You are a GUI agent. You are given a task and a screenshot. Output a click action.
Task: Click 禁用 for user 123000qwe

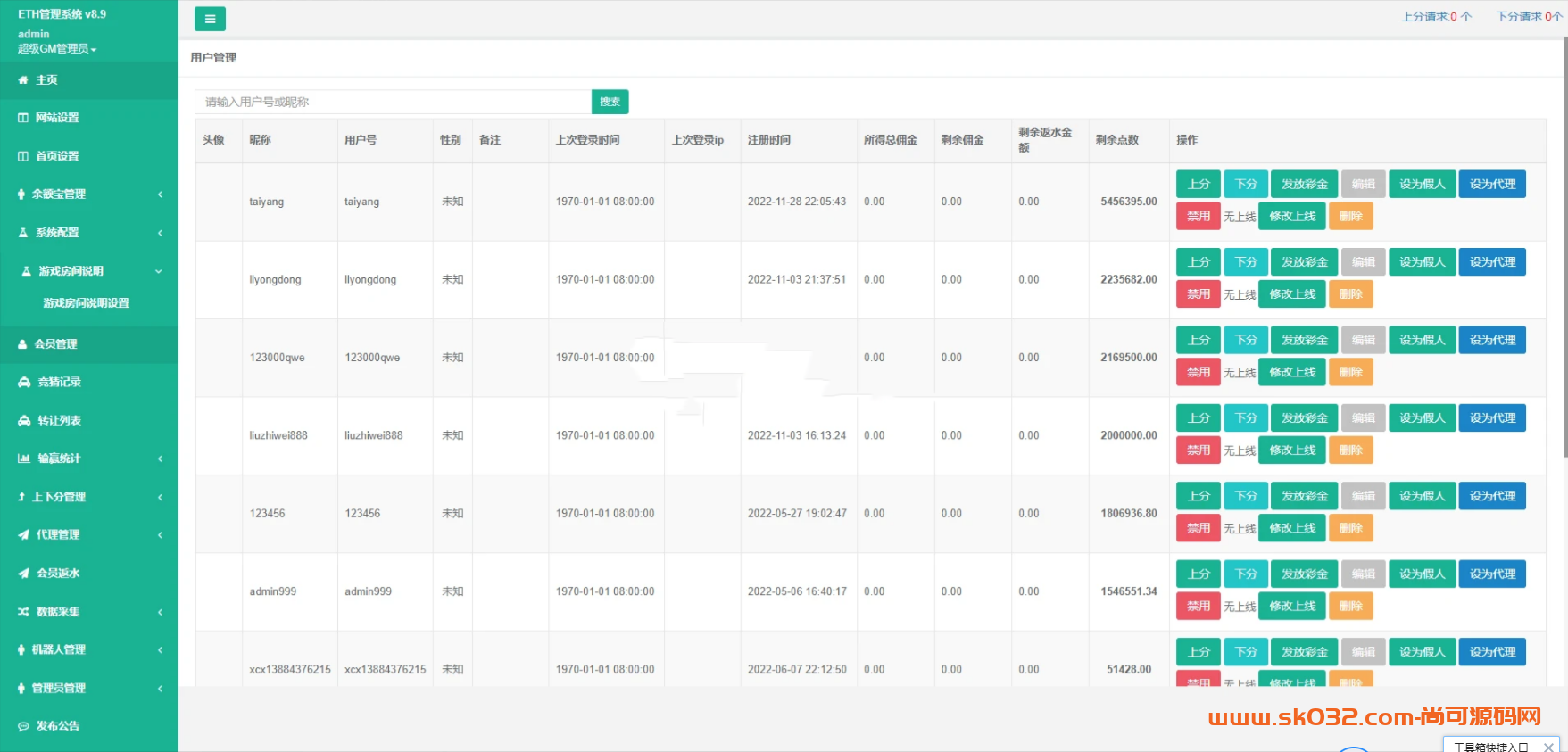point(1199,372)
